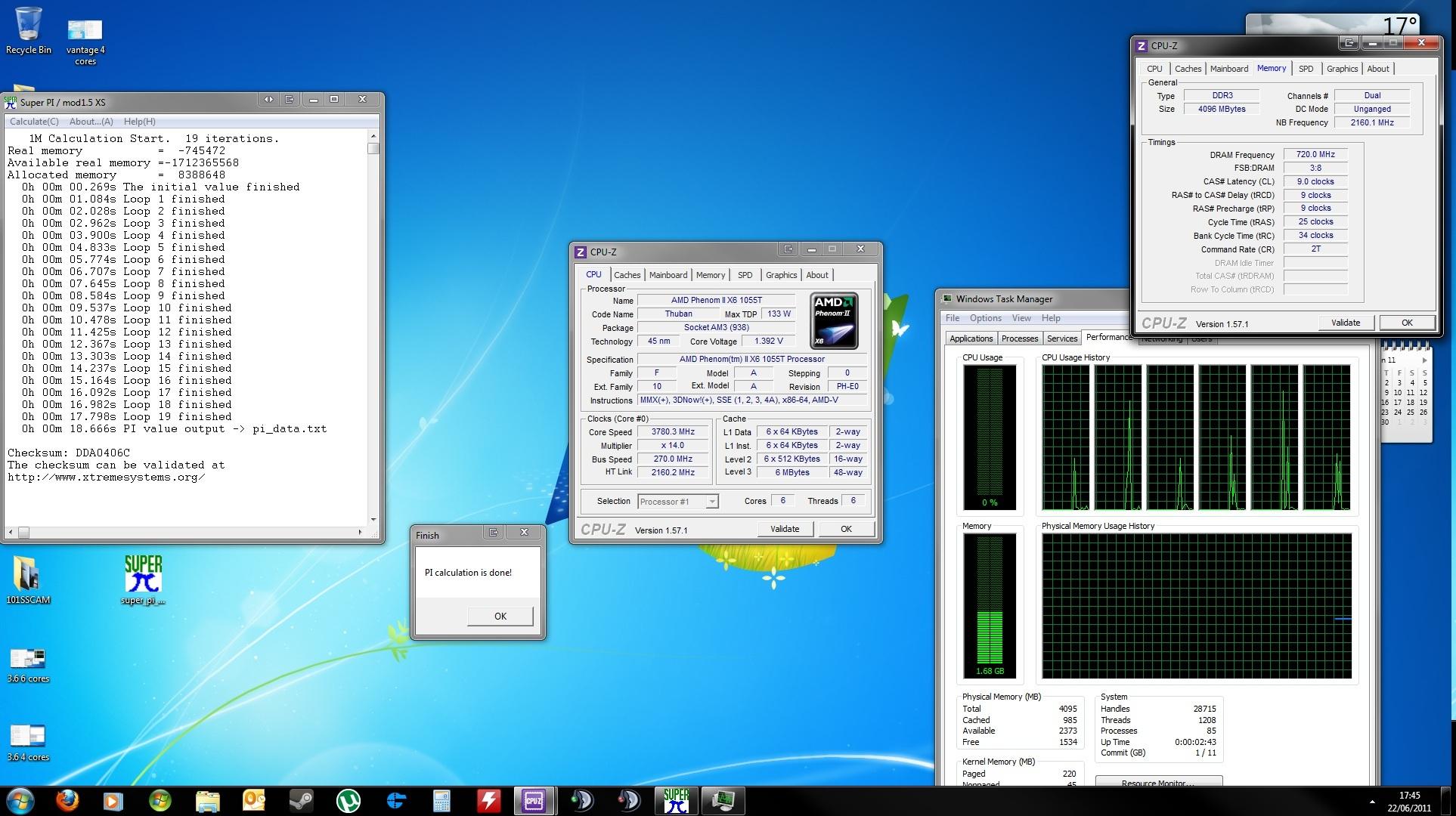Open uTorrent taskbar icon

pyautogui.click(x=348, y=801)
